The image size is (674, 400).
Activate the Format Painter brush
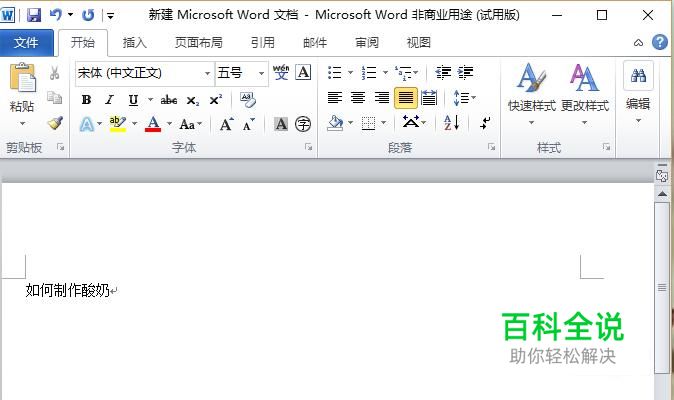coord(55,123)
